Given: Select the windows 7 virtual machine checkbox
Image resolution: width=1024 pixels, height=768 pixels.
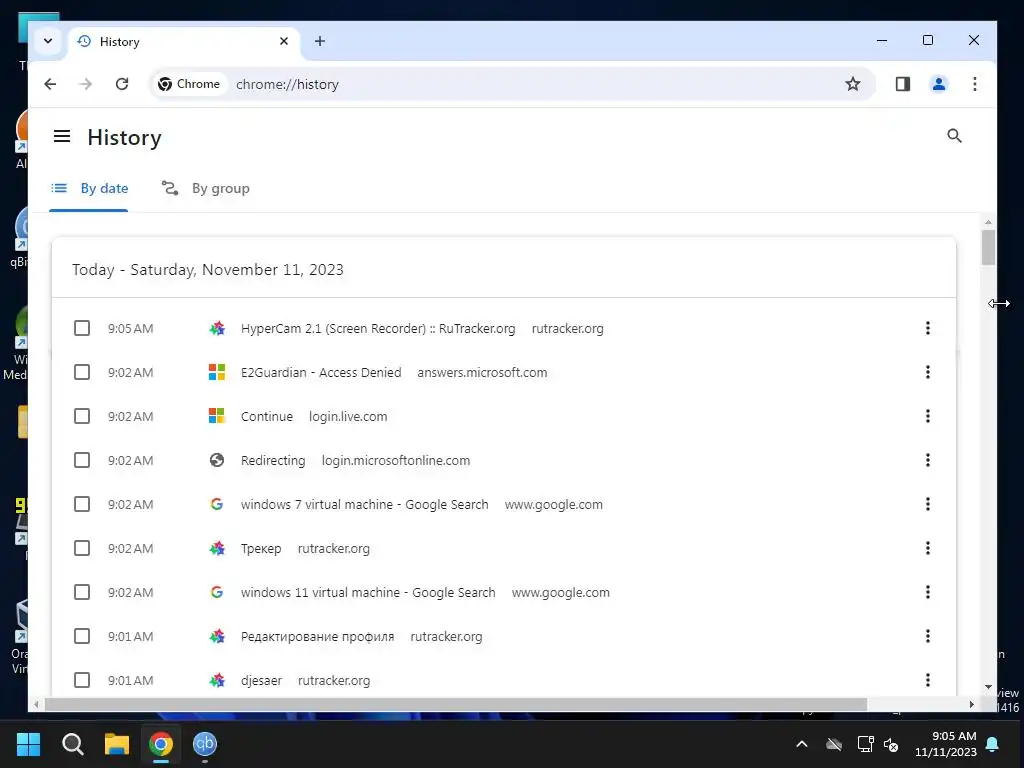Looking at the screenshot, I should click(x=82, y=504).
